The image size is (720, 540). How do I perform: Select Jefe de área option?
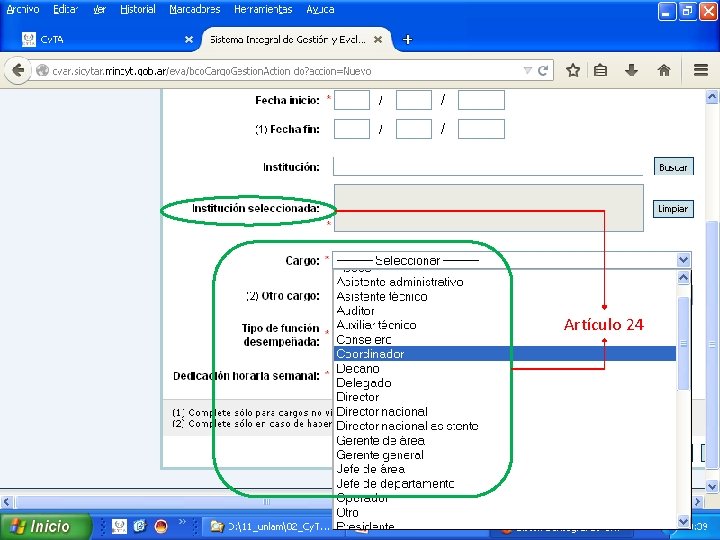click(x=505, y=469)
